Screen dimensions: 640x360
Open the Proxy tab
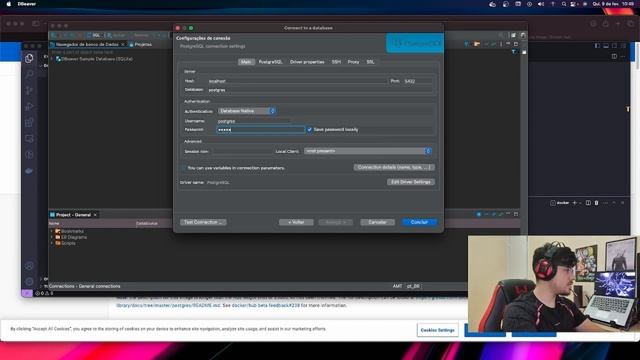tap(353, 62)
